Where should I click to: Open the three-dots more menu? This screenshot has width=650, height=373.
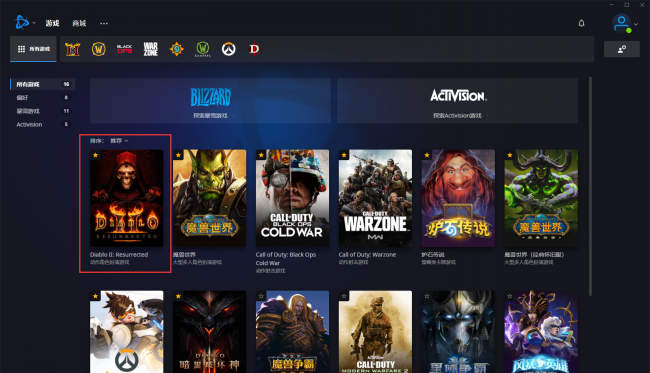coord(104,23)
